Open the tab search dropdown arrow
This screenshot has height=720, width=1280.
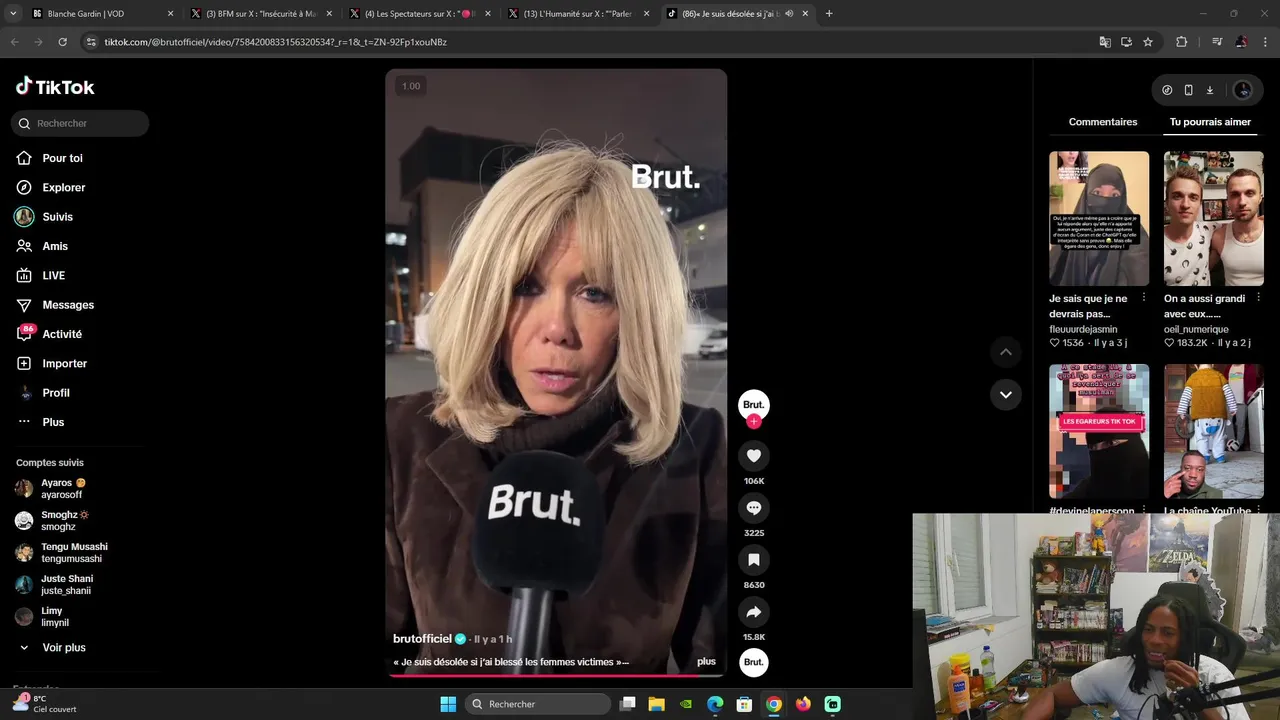(x=13, y=14)
